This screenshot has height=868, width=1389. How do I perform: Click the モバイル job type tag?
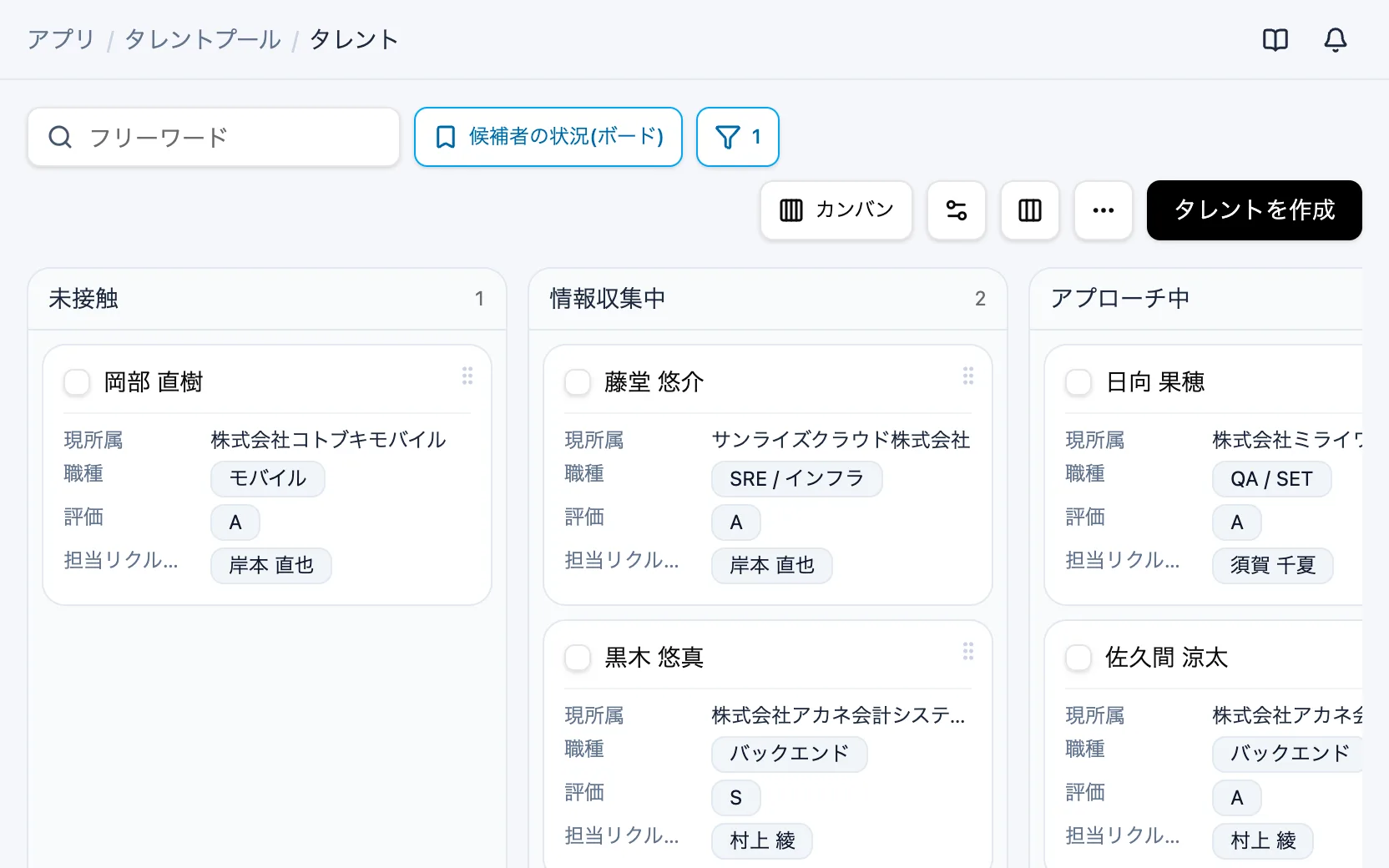268,479
